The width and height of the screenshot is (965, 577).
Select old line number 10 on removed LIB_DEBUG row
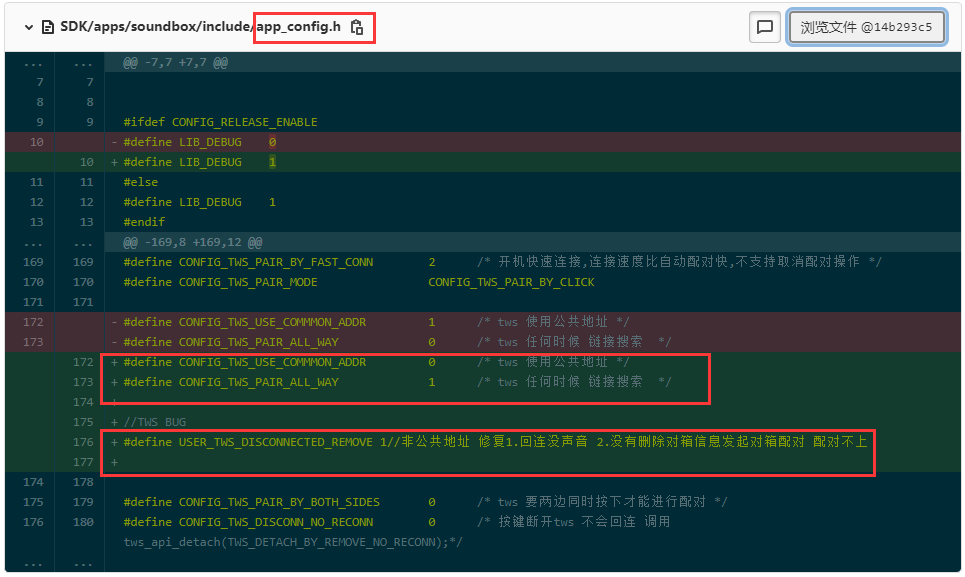pyautogui.click(x=36, y=142)
